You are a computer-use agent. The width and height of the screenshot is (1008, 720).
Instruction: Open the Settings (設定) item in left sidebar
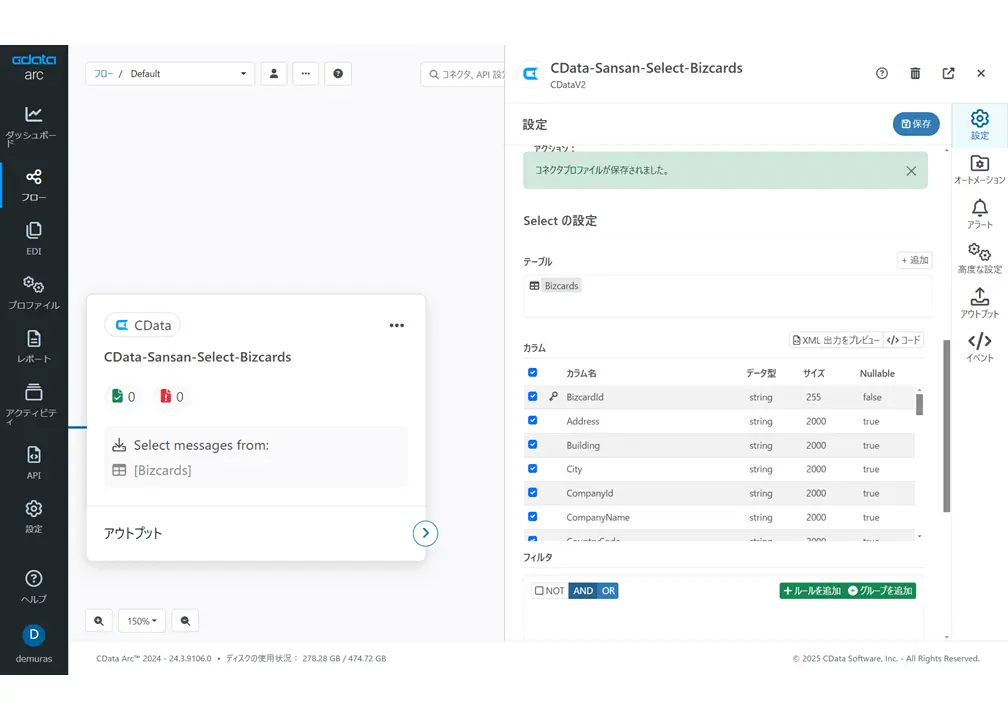(x=33, y=517)
